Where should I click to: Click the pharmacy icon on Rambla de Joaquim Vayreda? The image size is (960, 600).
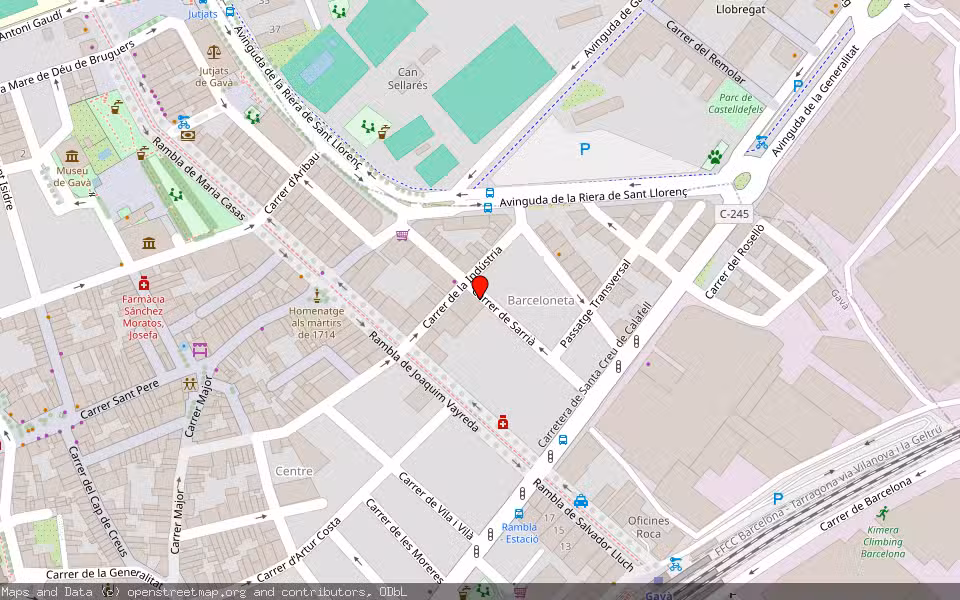(503, 422)
